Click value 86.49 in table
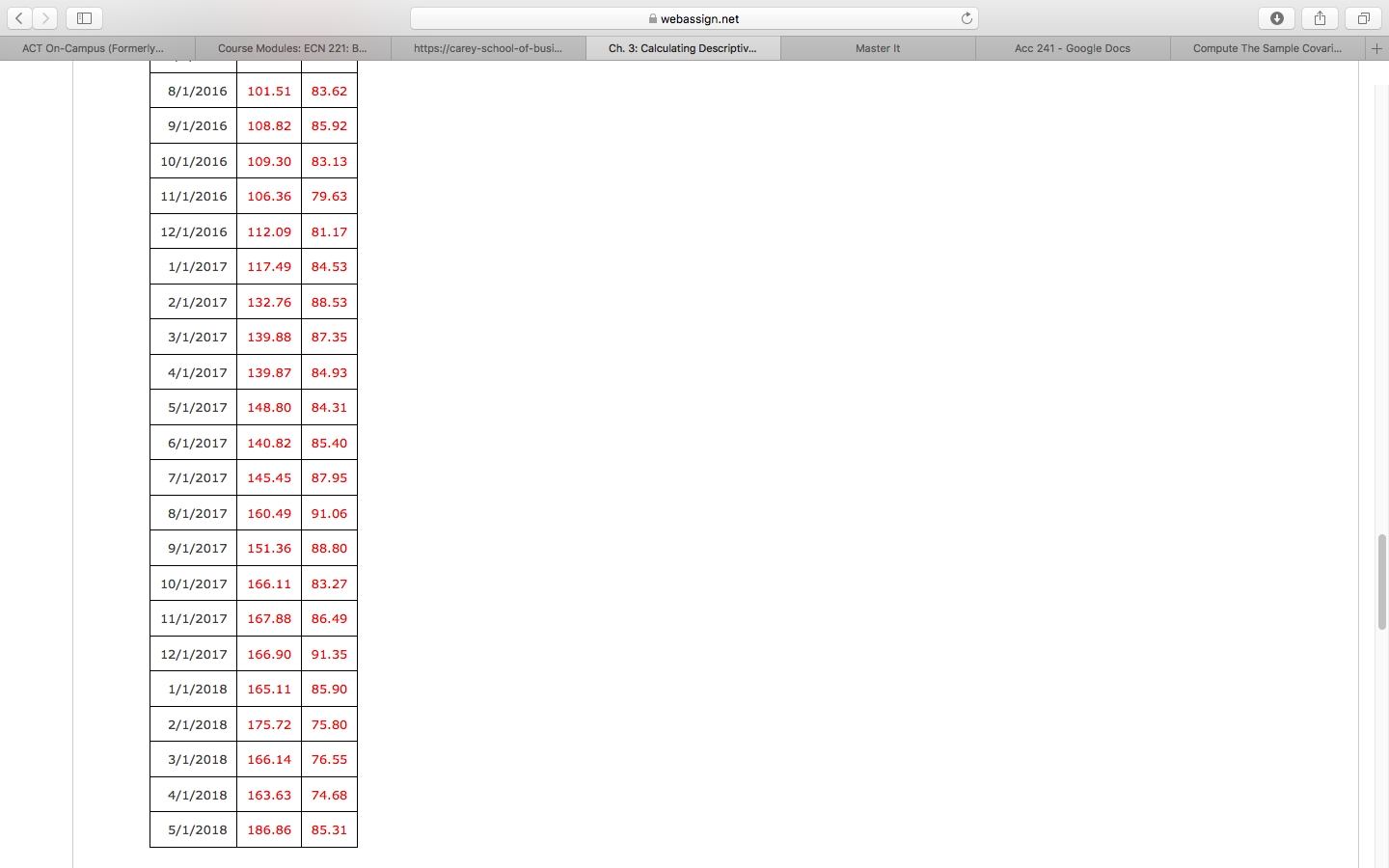1389x868 pixels. pos(329,618)
